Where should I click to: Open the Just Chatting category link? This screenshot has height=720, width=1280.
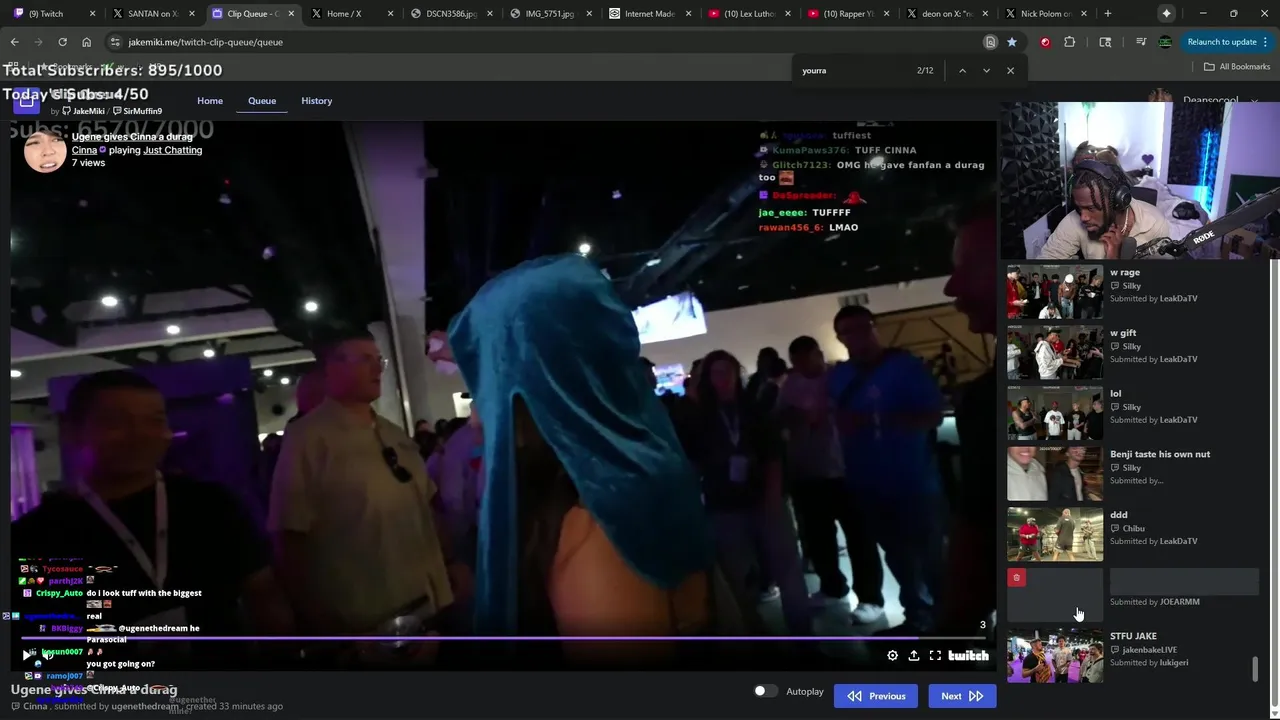(x=172, y=150)
